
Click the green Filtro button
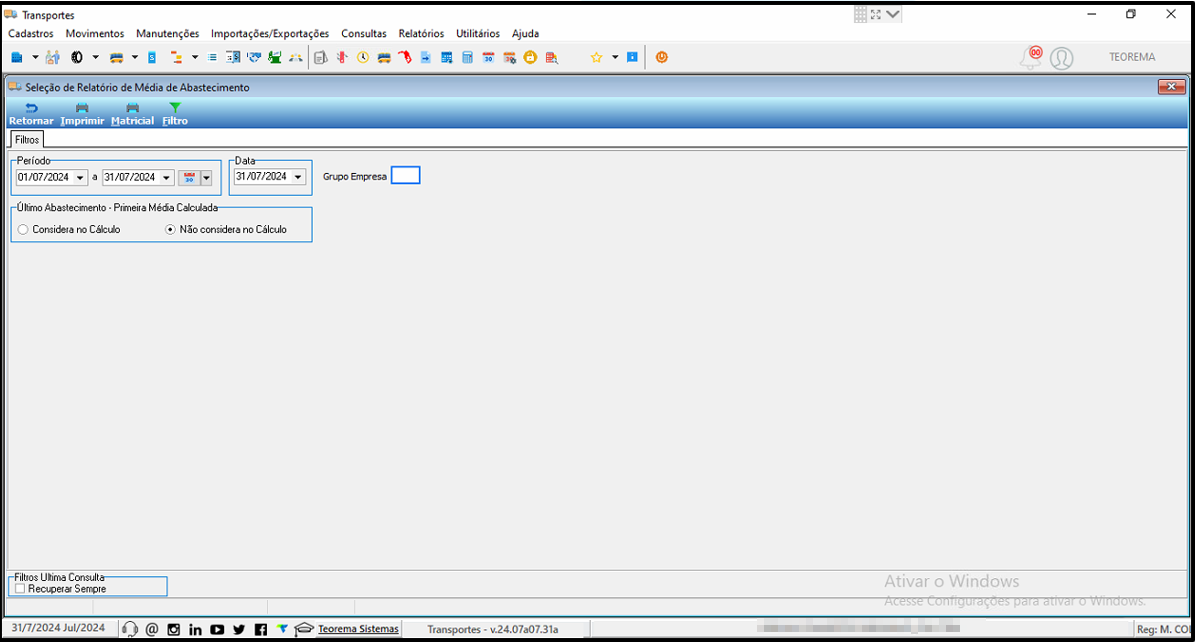pyautogui.click(x=175, y=114)
